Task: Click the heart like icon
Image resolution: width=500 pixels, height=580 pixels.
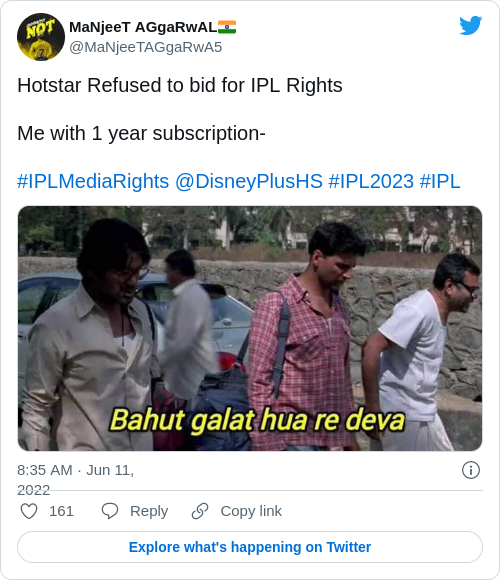Action: pyautogui.click(x=29, y=511)
